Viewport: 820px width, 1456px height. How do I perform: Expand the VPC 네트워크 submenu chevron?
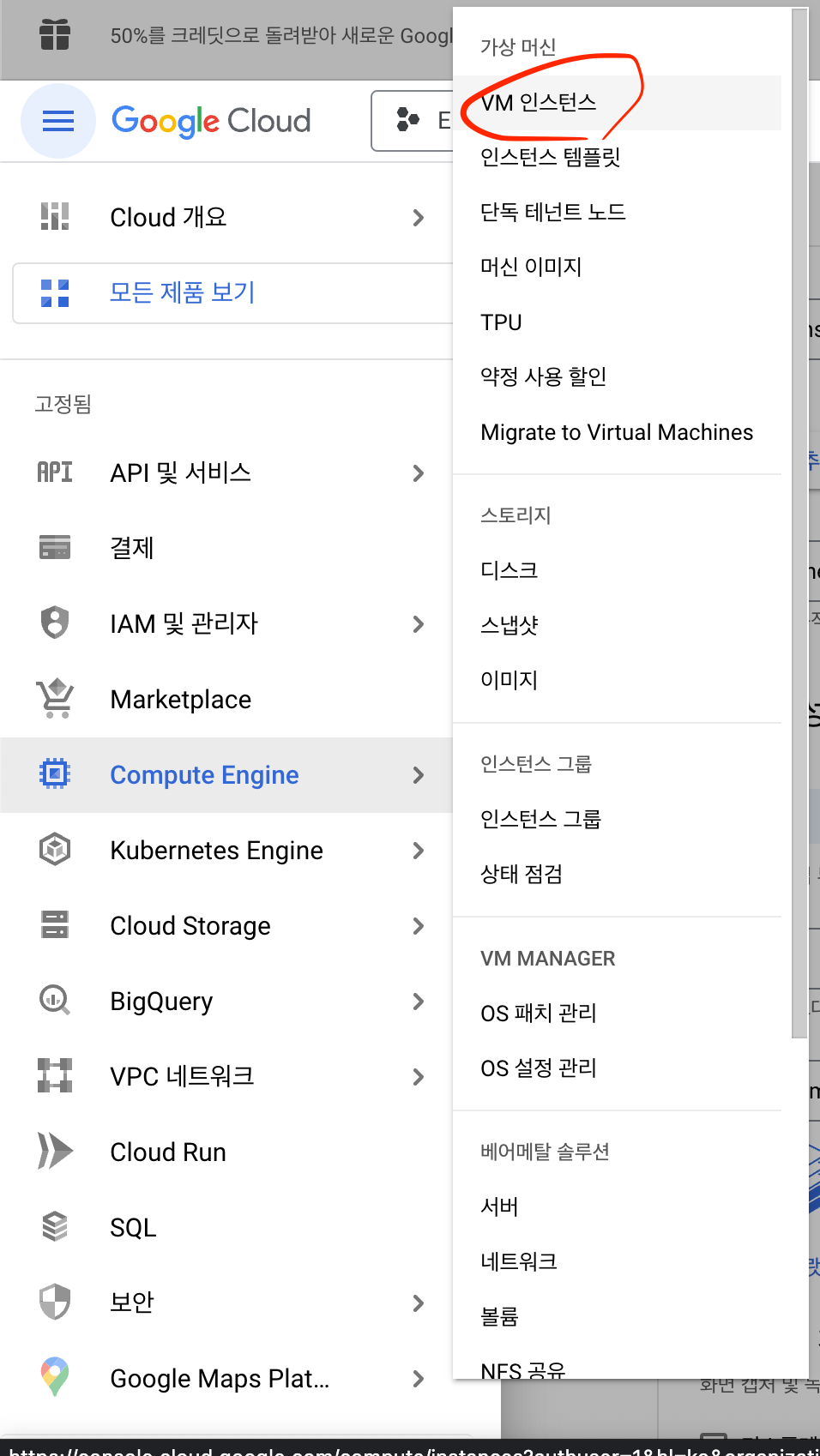point(419,1076)
